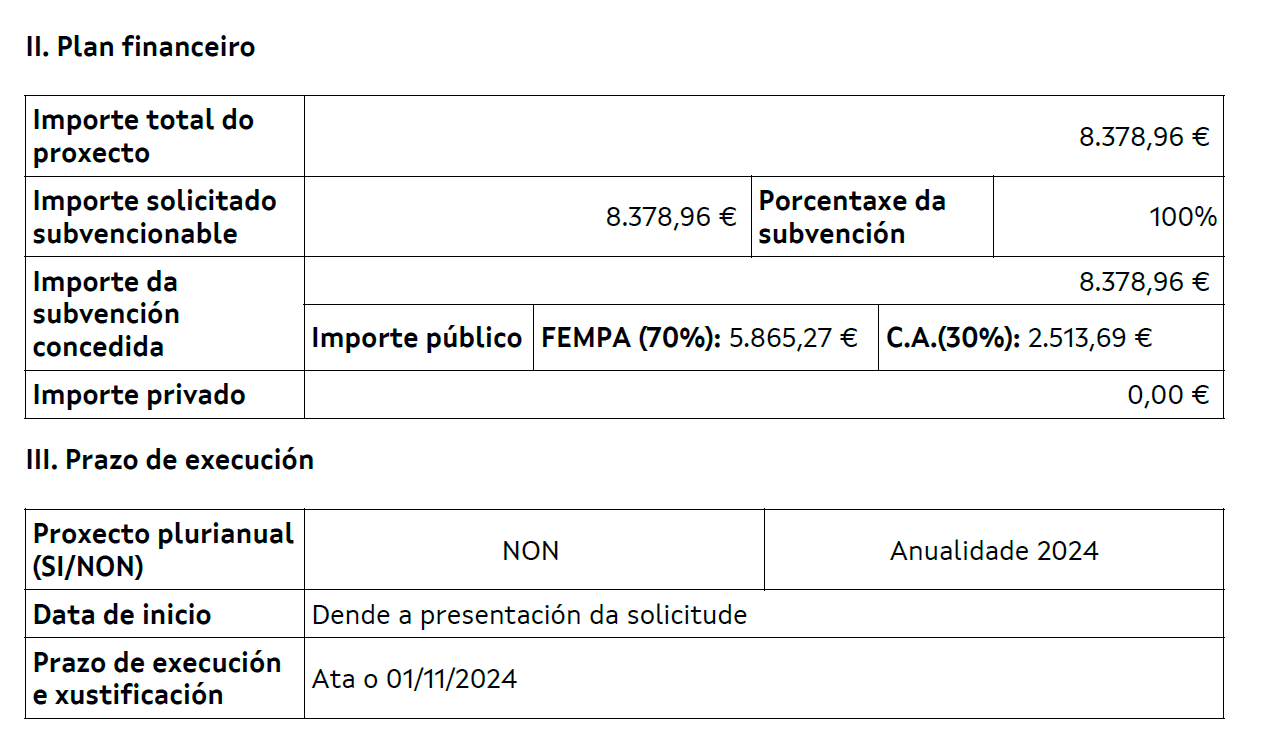Screen dimensions: 1267x745
Task: Select the "Dende a presentación da solicitude" text
Action: tap(529, 614)
